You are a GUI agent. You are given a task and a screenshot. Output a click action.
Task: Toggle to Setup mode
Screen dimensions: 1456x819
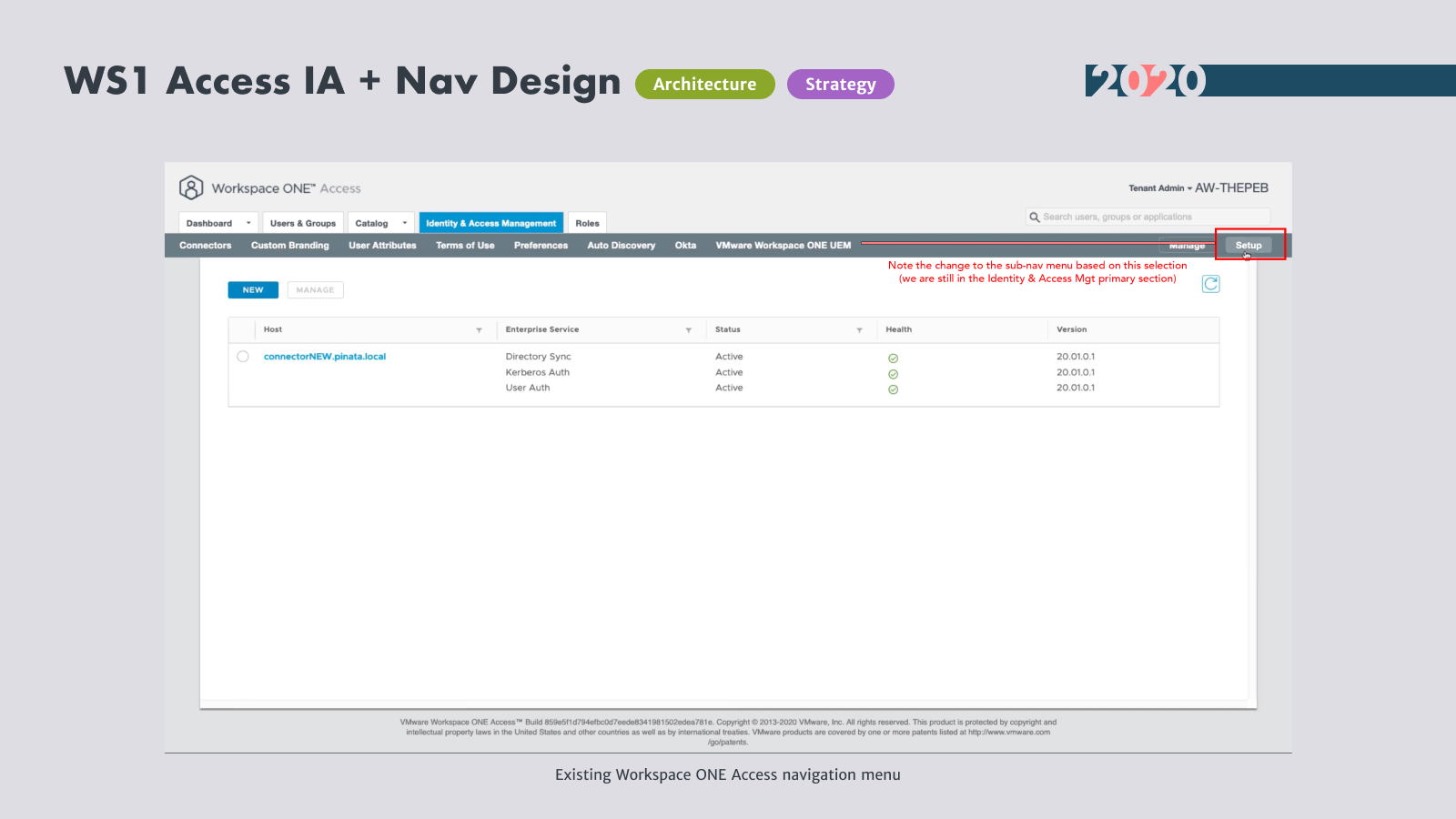pyautogui.click(x=1248, y=246)
